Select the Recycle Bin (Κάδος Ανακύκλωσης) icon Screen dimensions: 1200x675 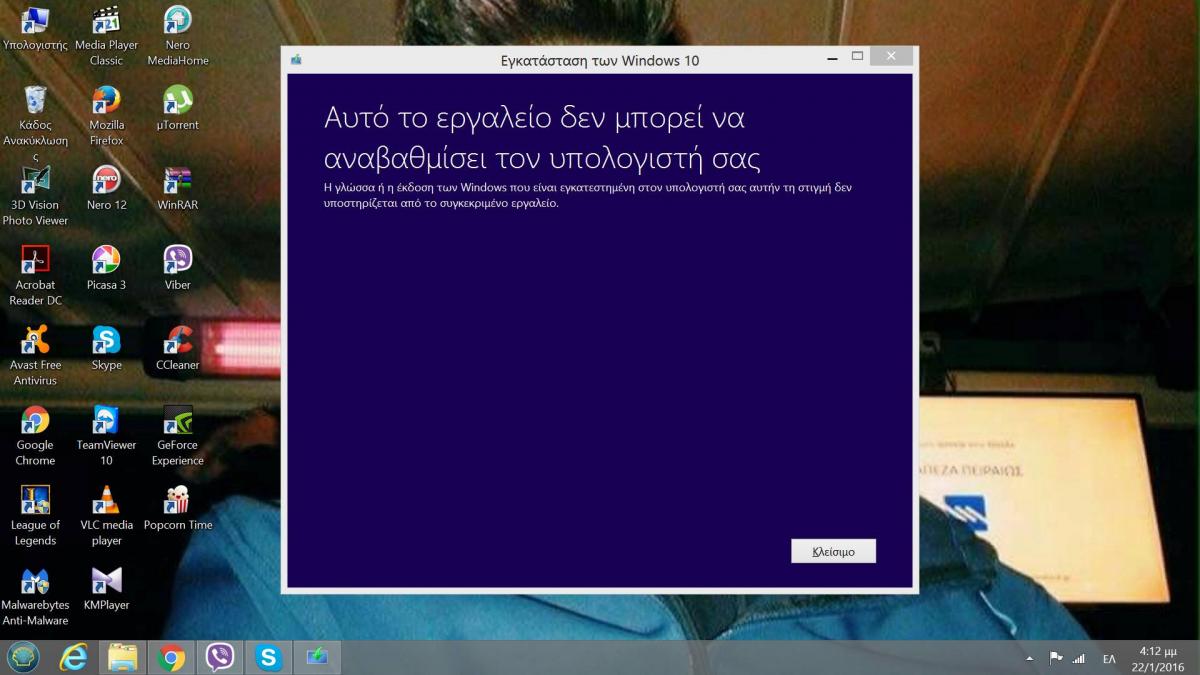[x=35, y=124]
